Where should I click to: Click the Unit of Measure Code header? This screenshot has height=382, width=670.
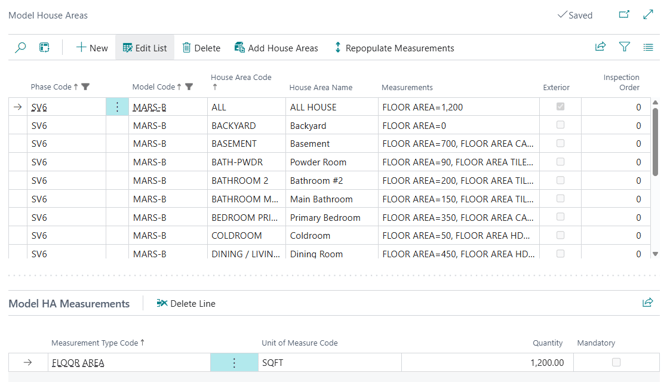pos(300,343)
